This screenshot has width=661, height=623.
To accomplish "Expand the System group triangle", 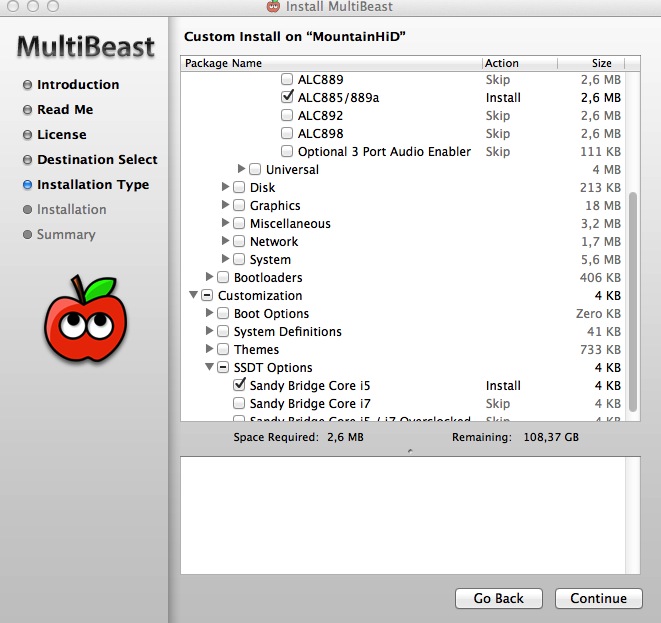I will (226, 258).
